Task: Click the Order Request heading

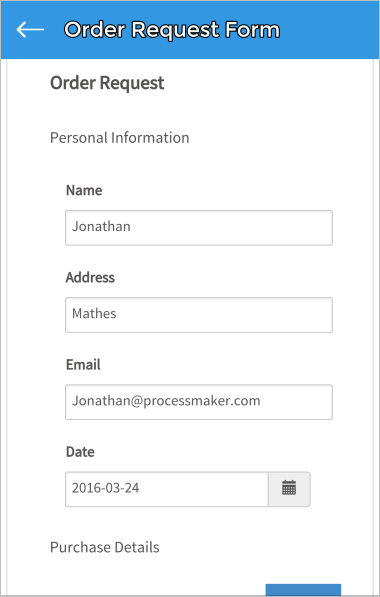Action: [x=107, y=83]
